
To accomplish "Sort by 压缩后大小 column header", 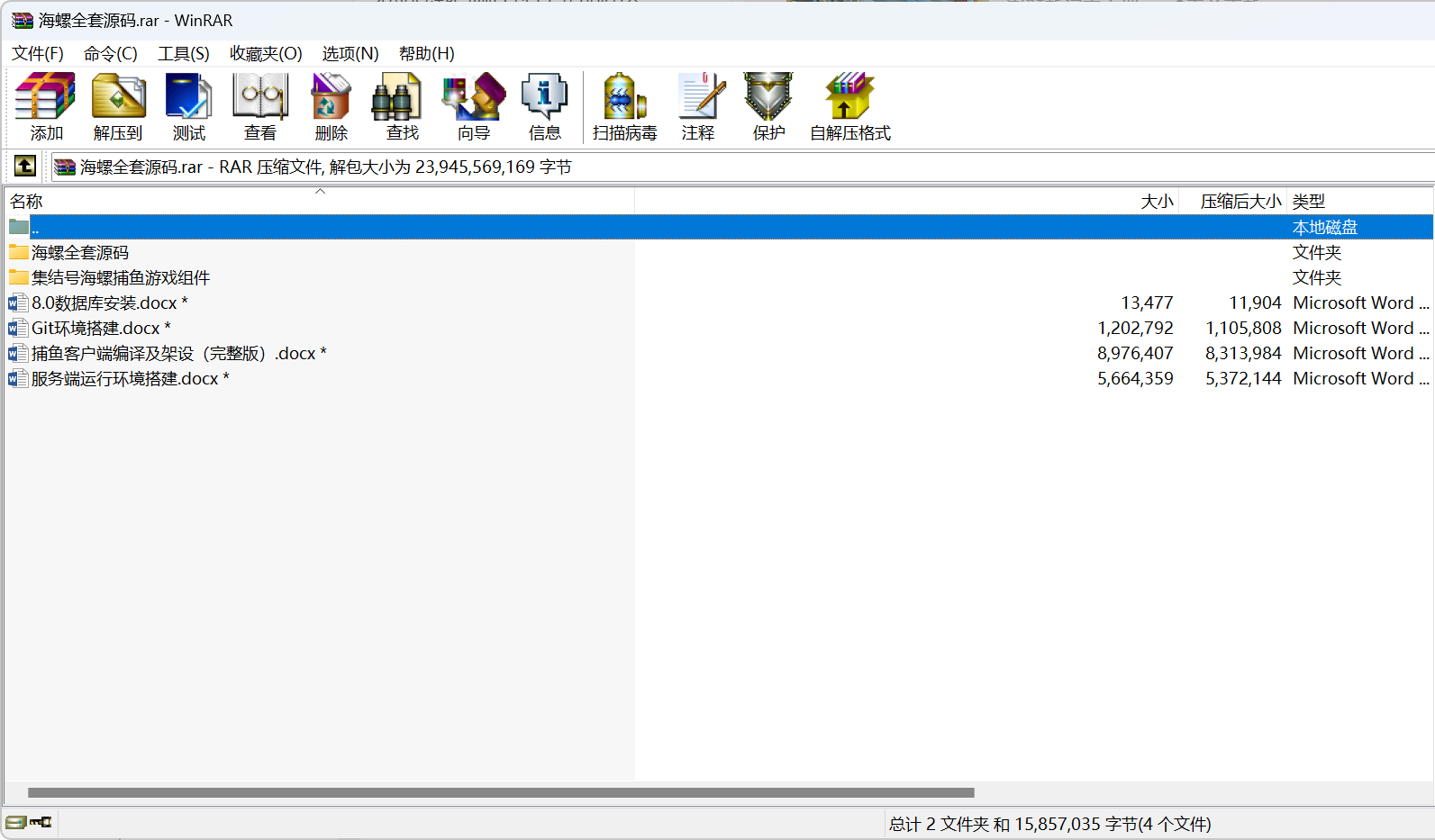I will click(1240, 202).
